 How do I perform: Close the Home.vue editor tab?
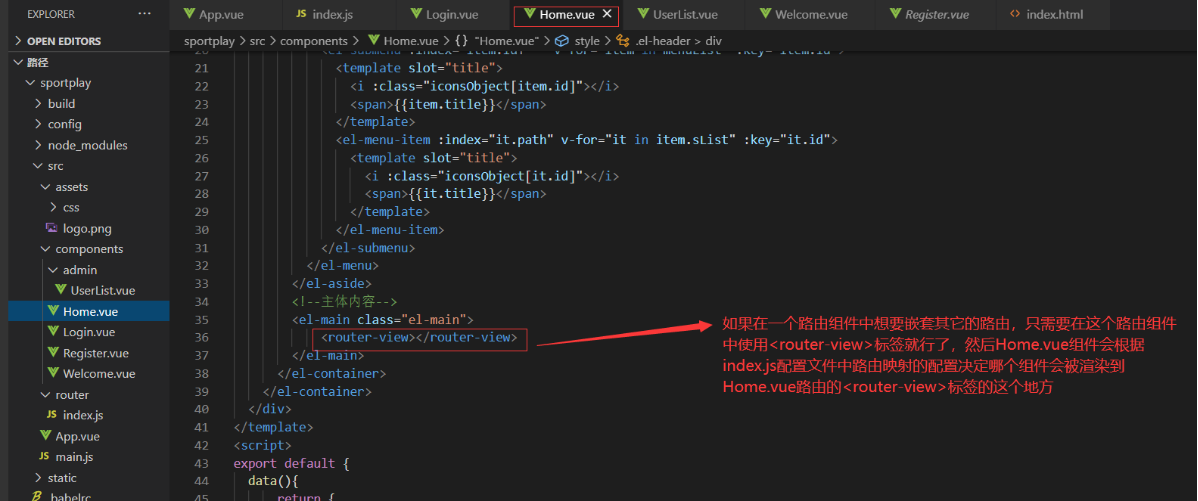[607, 15]
